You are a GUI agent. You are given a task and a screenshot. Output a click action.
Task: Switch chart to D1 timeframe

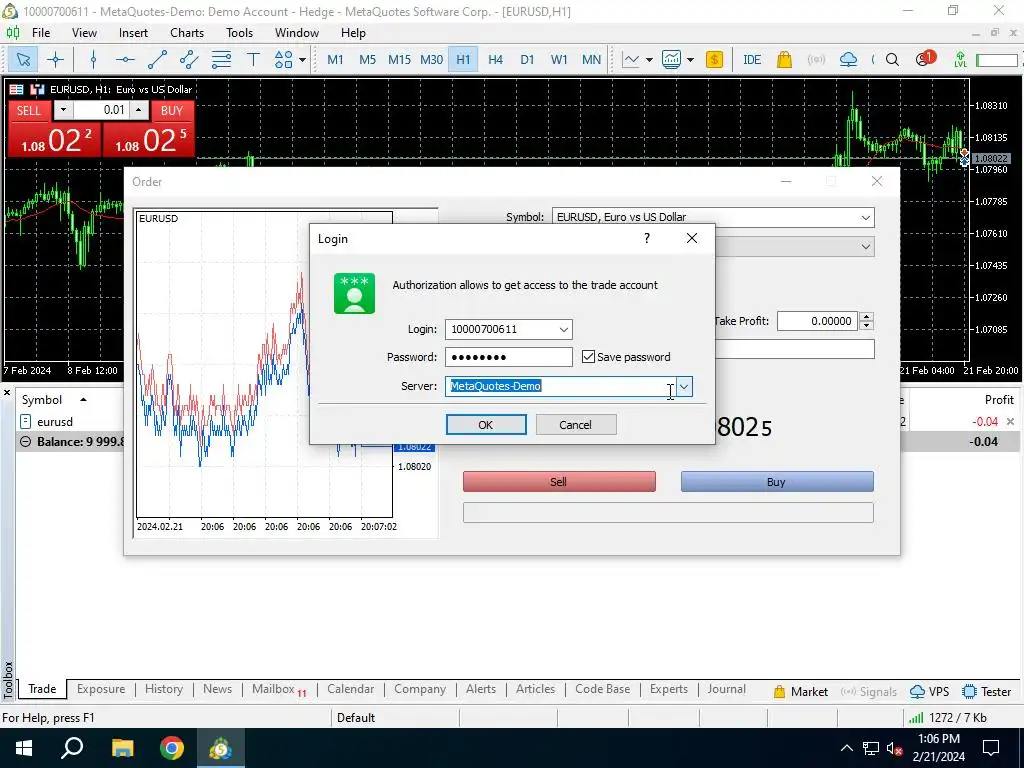point(527,60)
